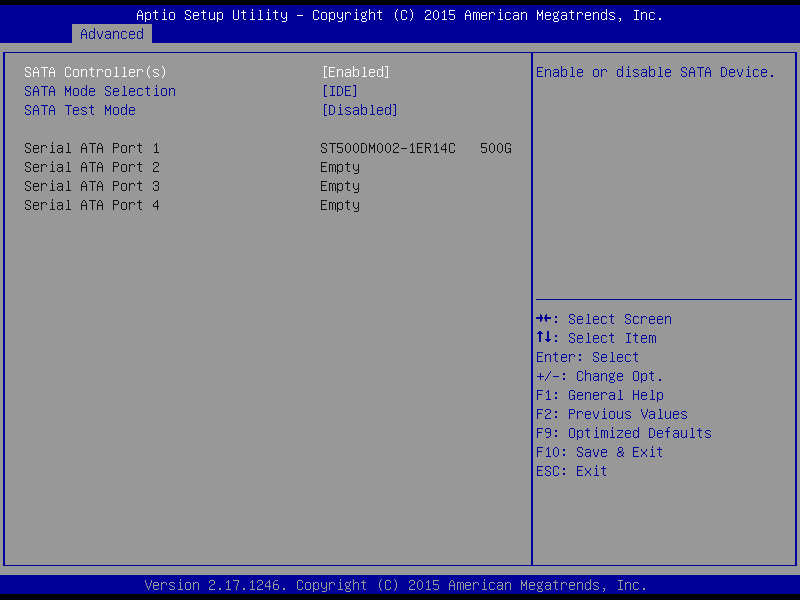The width and height of the screenshot is (800, 600).
Task: Open the SATA Mode Selection [IDE] option
Action: 339,91
